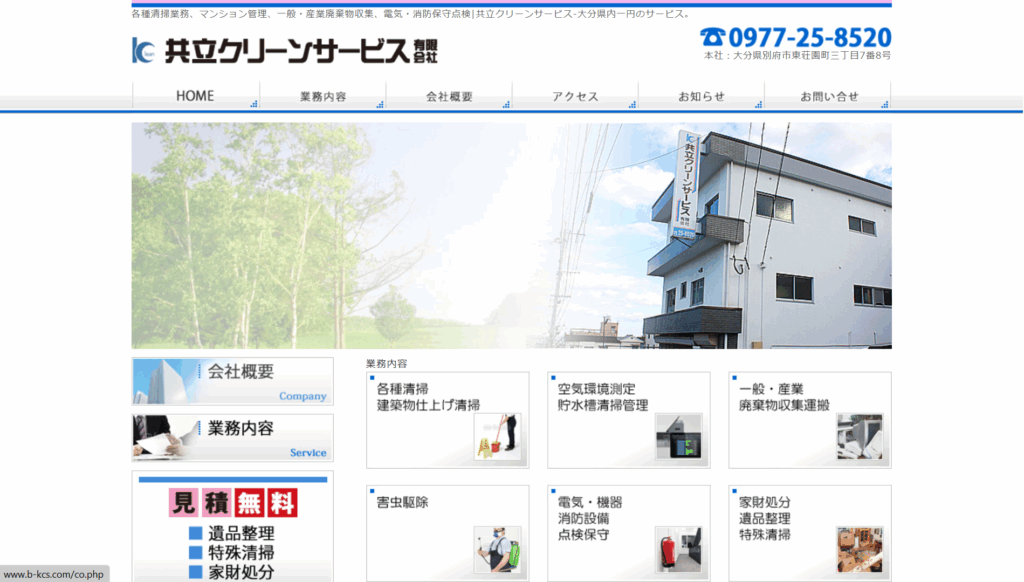This screenshot has width=1024, height=582.
Task: Open the お知らせ news menu item
Action: [701, 96]
